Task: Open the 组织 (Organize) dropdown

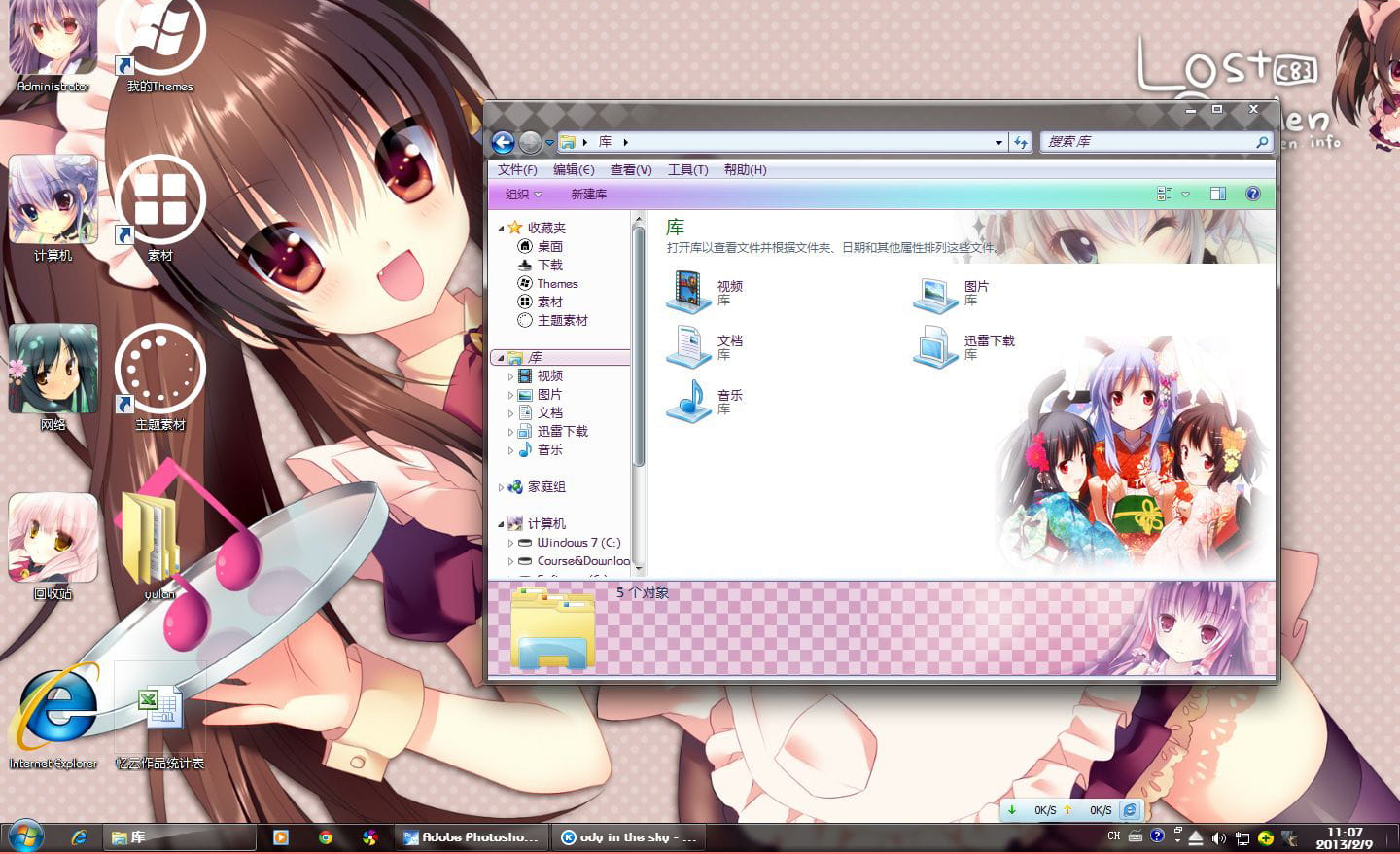Action: point(520,194)
